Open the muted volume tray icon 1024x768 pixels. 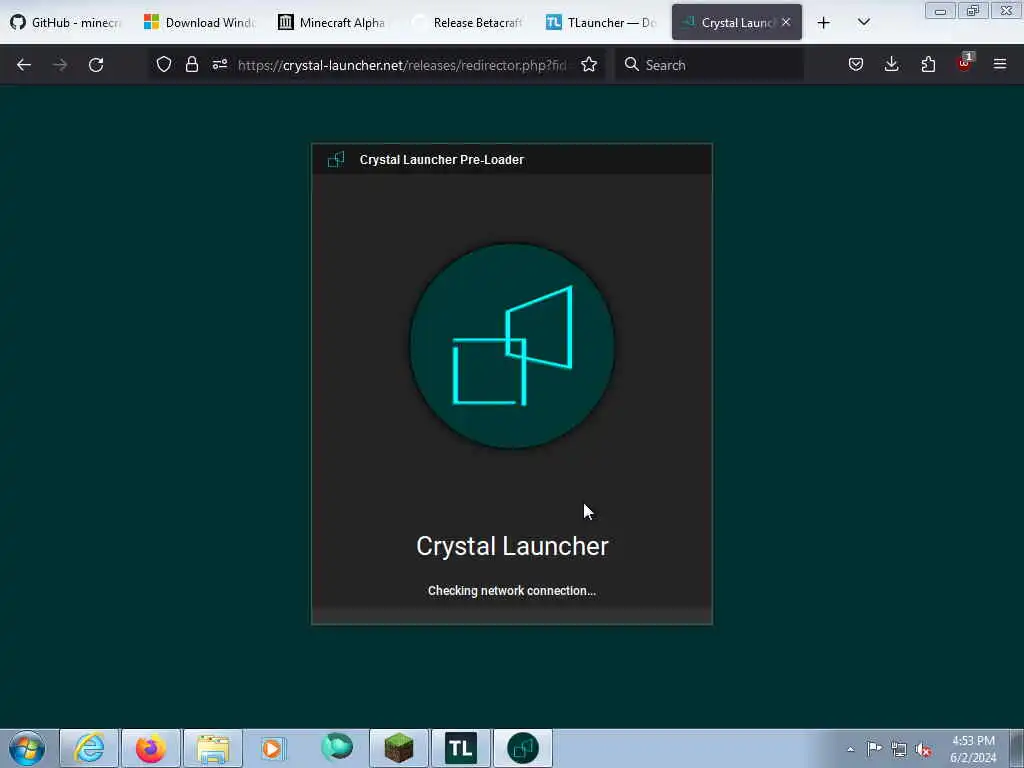point(923,749)
